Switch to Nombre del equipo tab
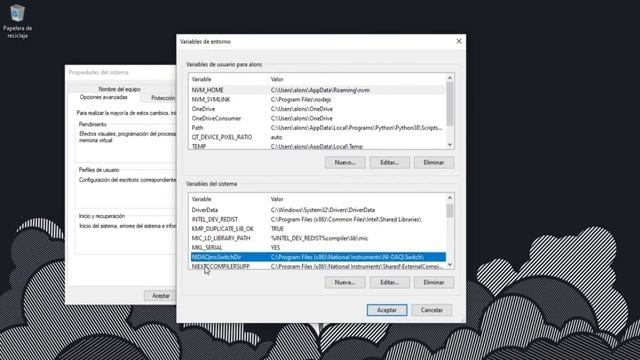 119,89
